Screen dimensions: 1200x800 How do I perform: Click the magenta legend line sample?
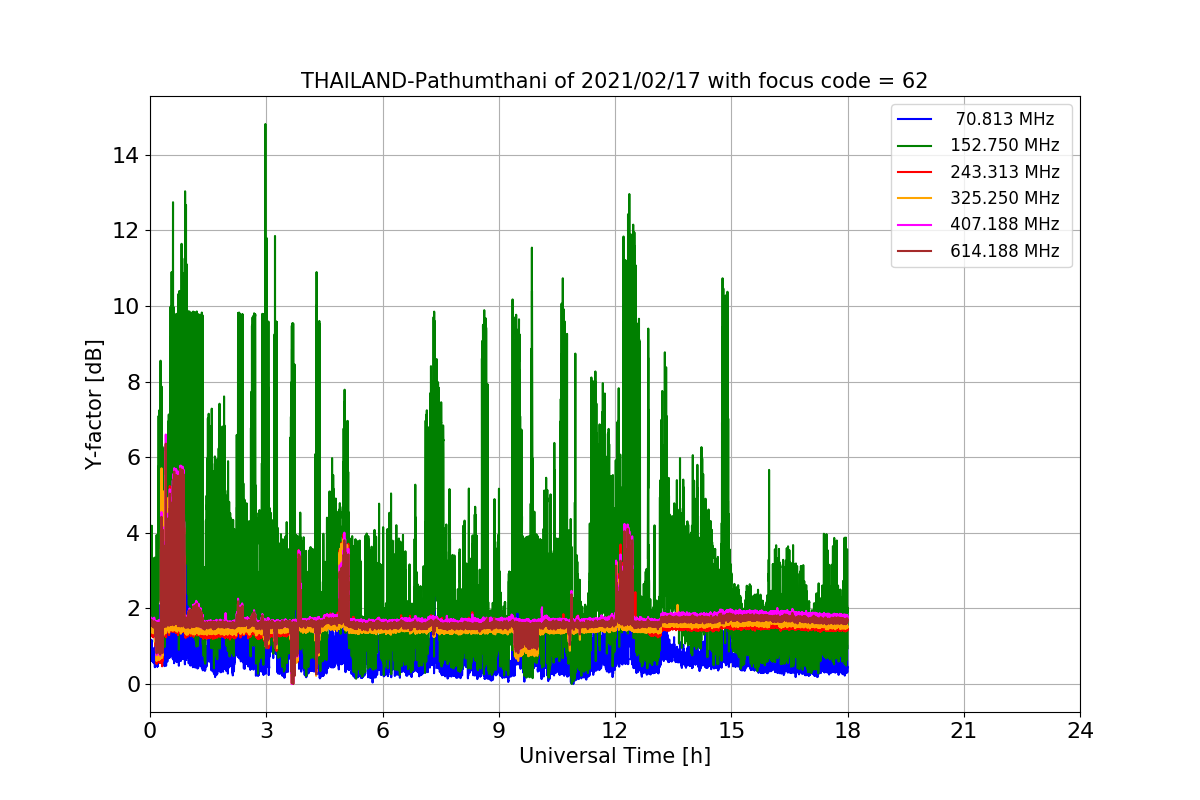pyautogui.click(x=915, y=225)
